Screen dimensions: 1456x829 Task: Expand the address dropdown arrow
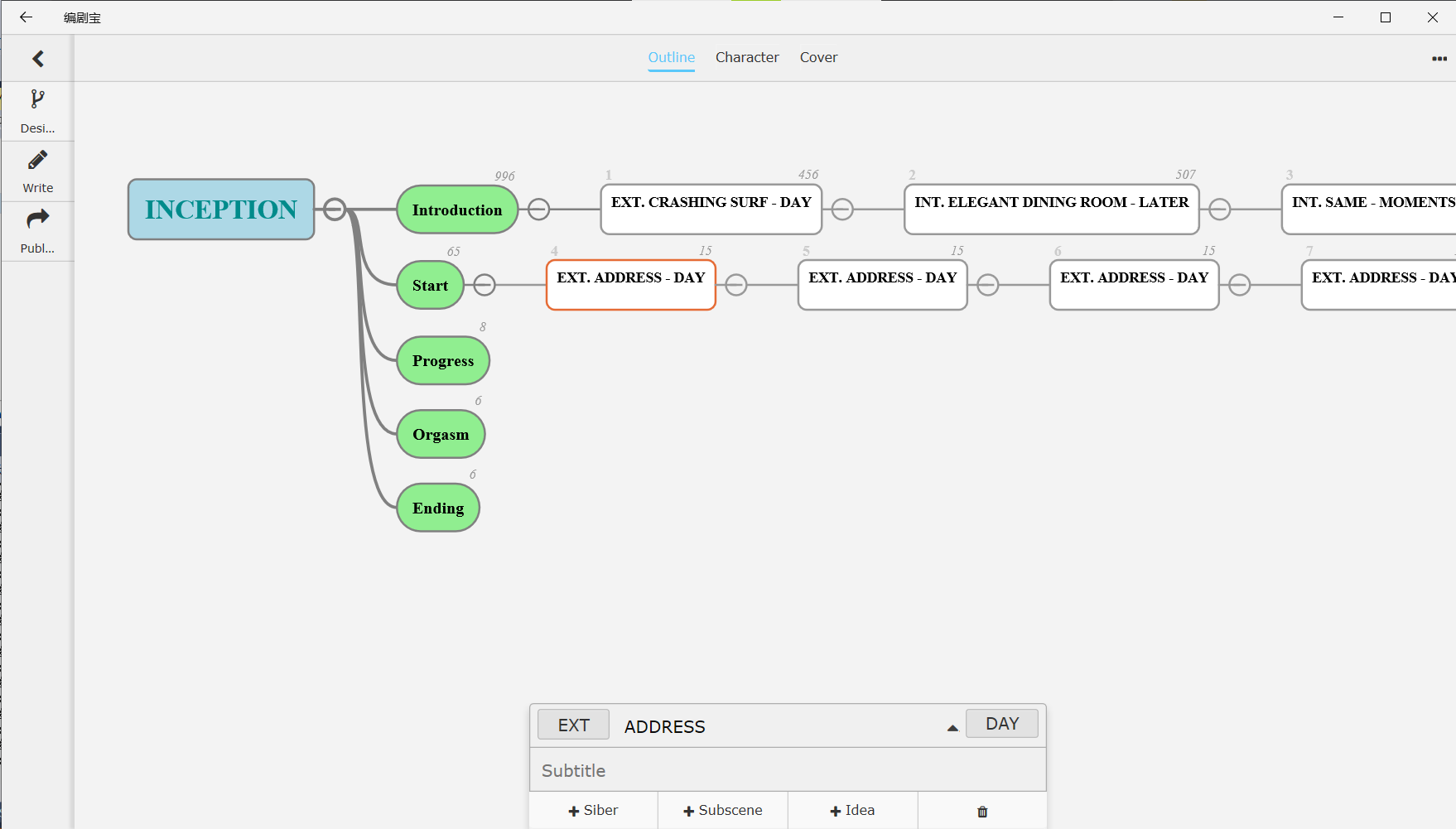click(x=952, y=728)
